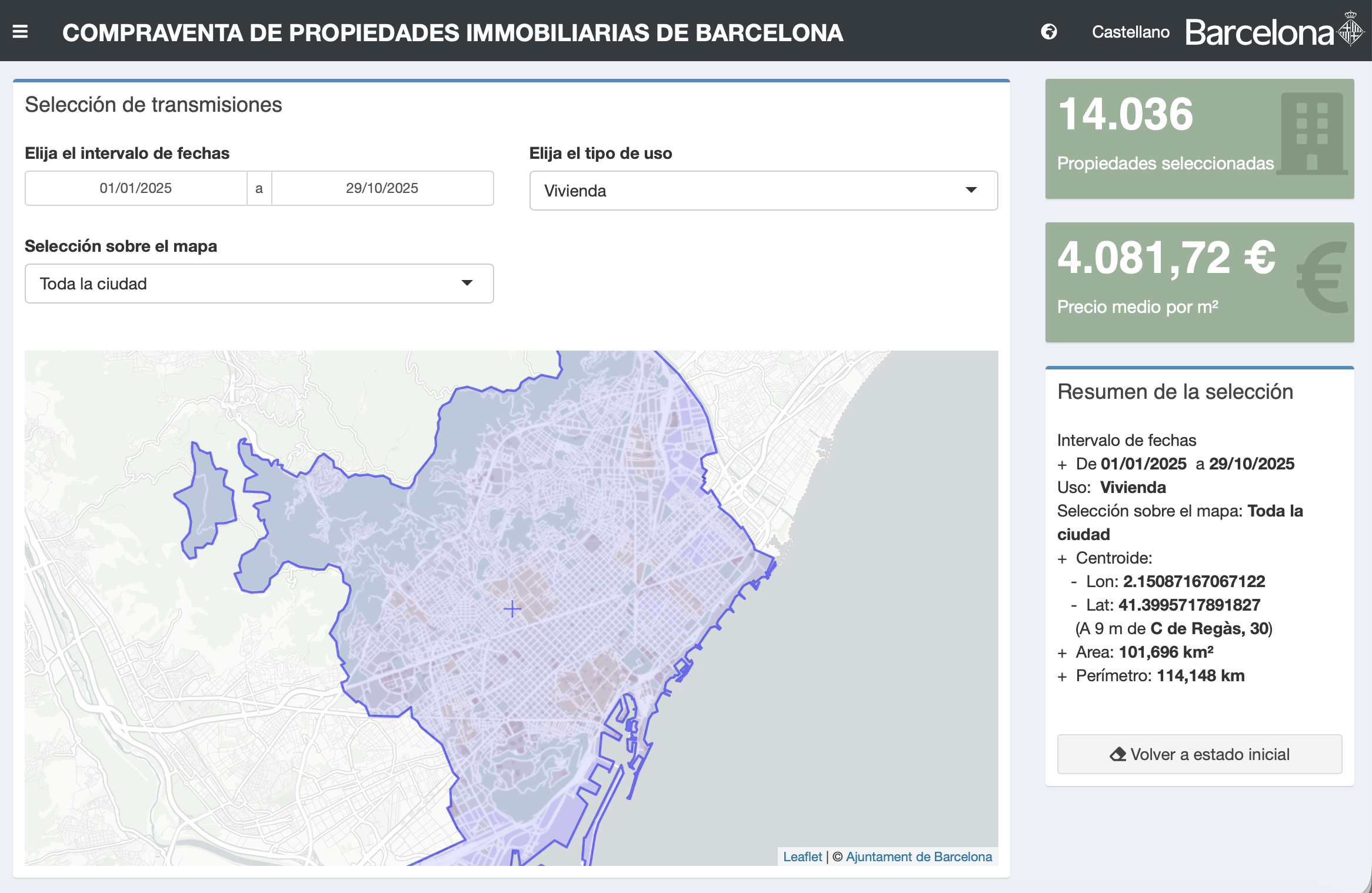Click the average price per m² card
Screen dimensions: 1372x893
1171,282
